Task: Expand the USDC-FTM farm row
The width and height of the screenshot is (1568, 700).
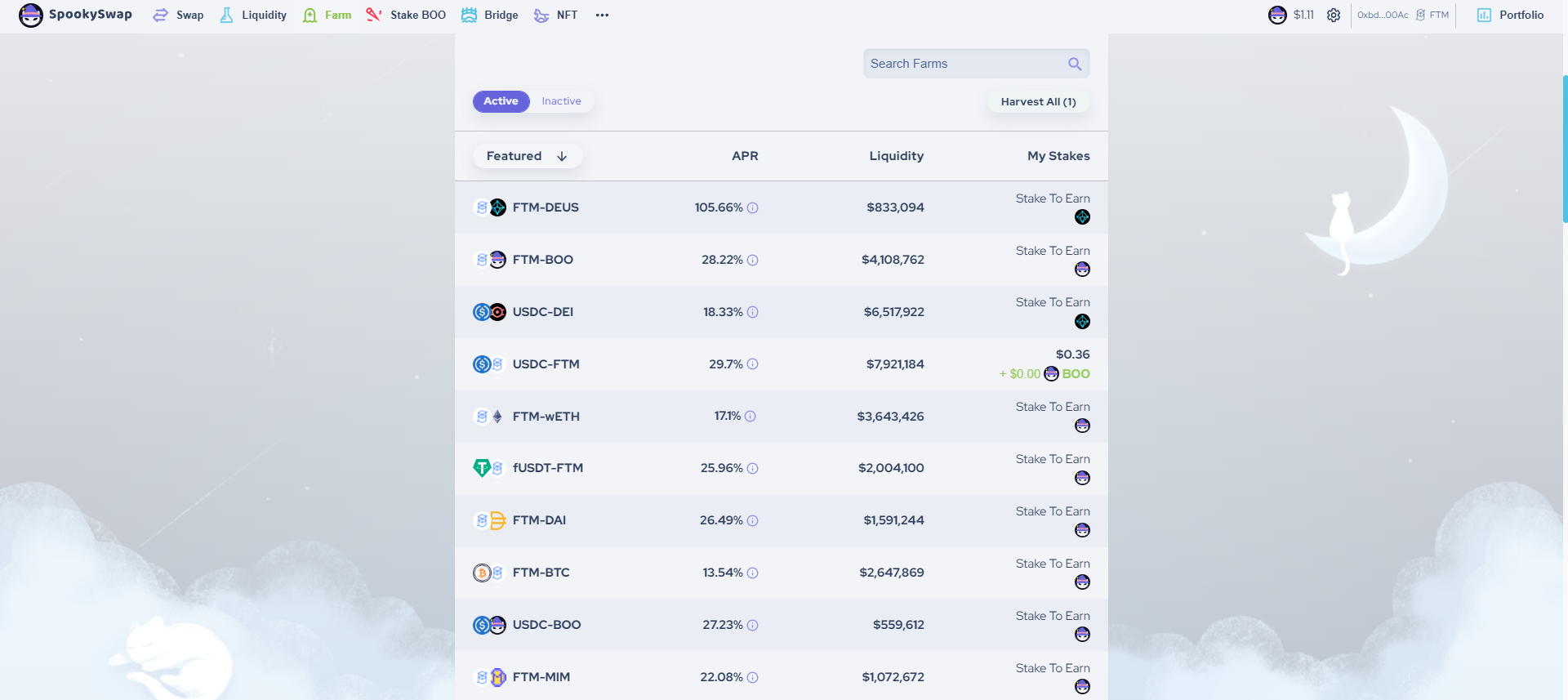Action: (x=781, y=364)
